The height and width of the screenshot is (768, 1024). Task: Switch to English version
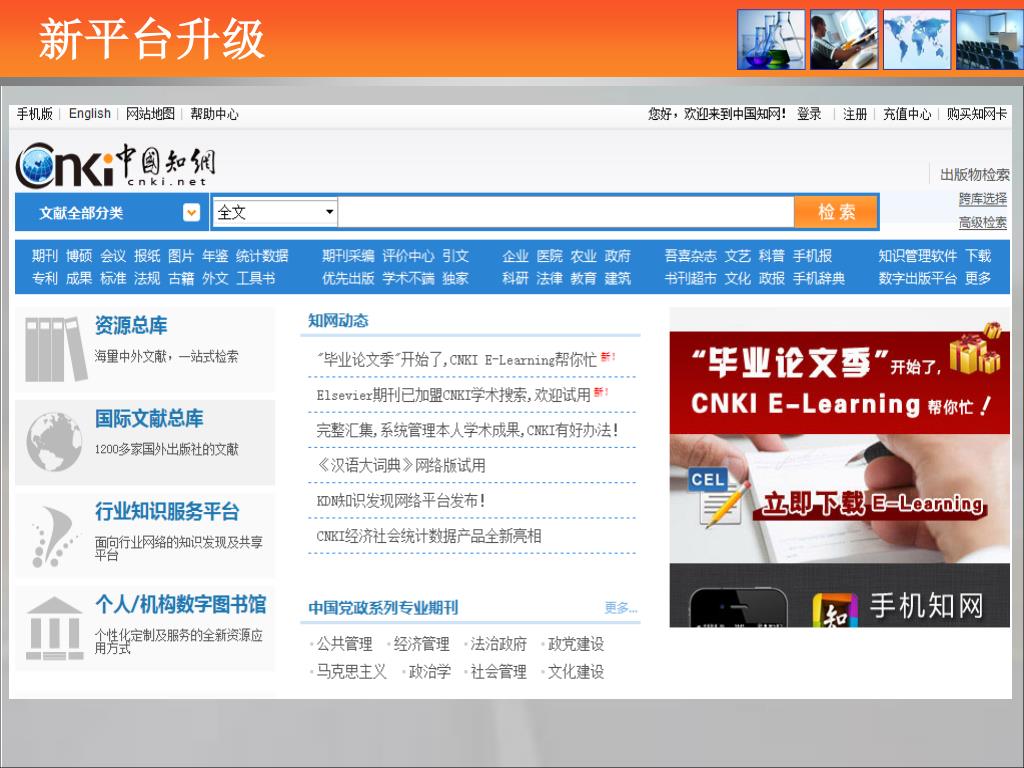pos(89,114)
